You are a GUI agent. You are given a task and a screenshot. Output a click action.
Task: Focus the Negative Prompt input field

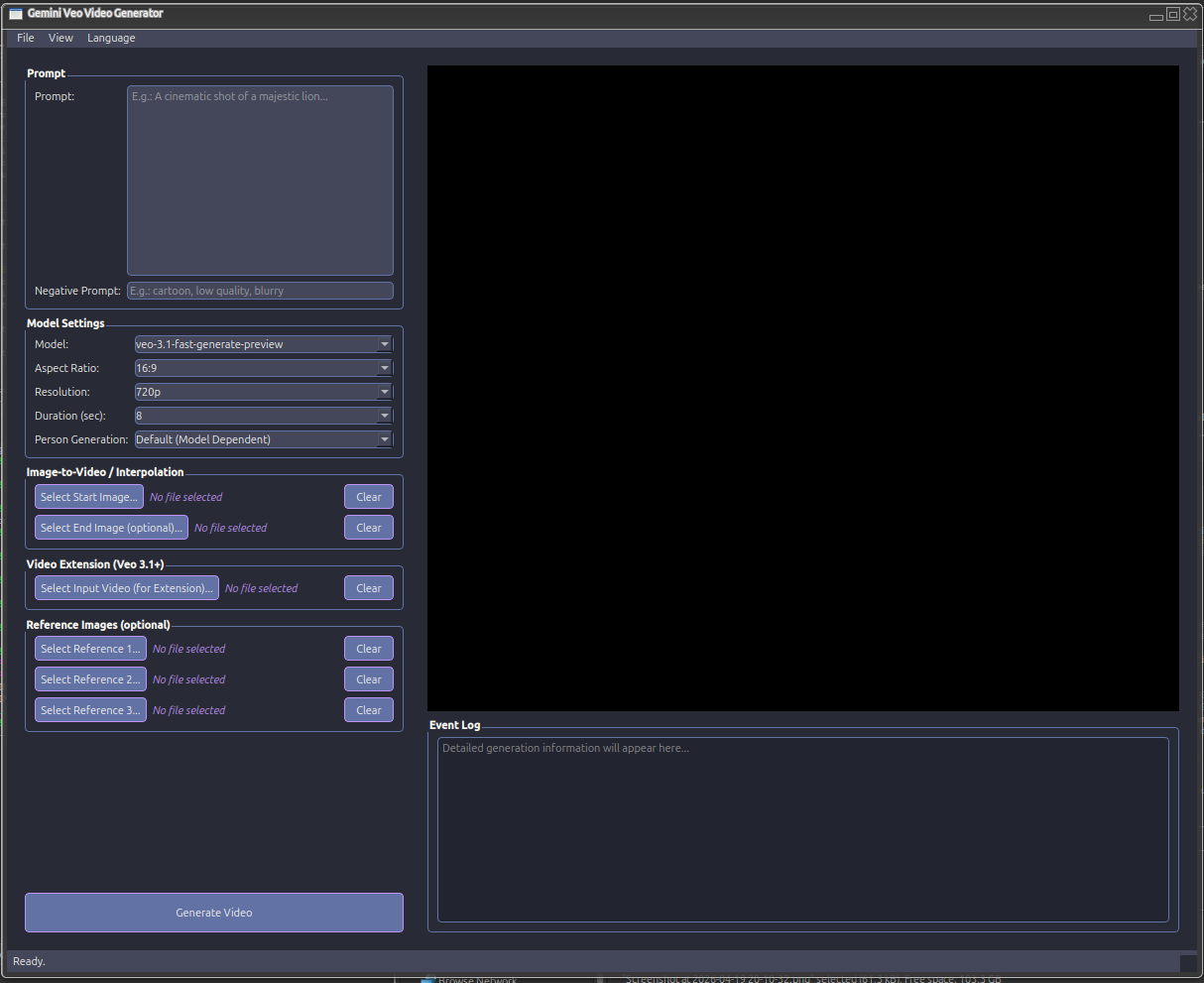[x=260, y=291]
